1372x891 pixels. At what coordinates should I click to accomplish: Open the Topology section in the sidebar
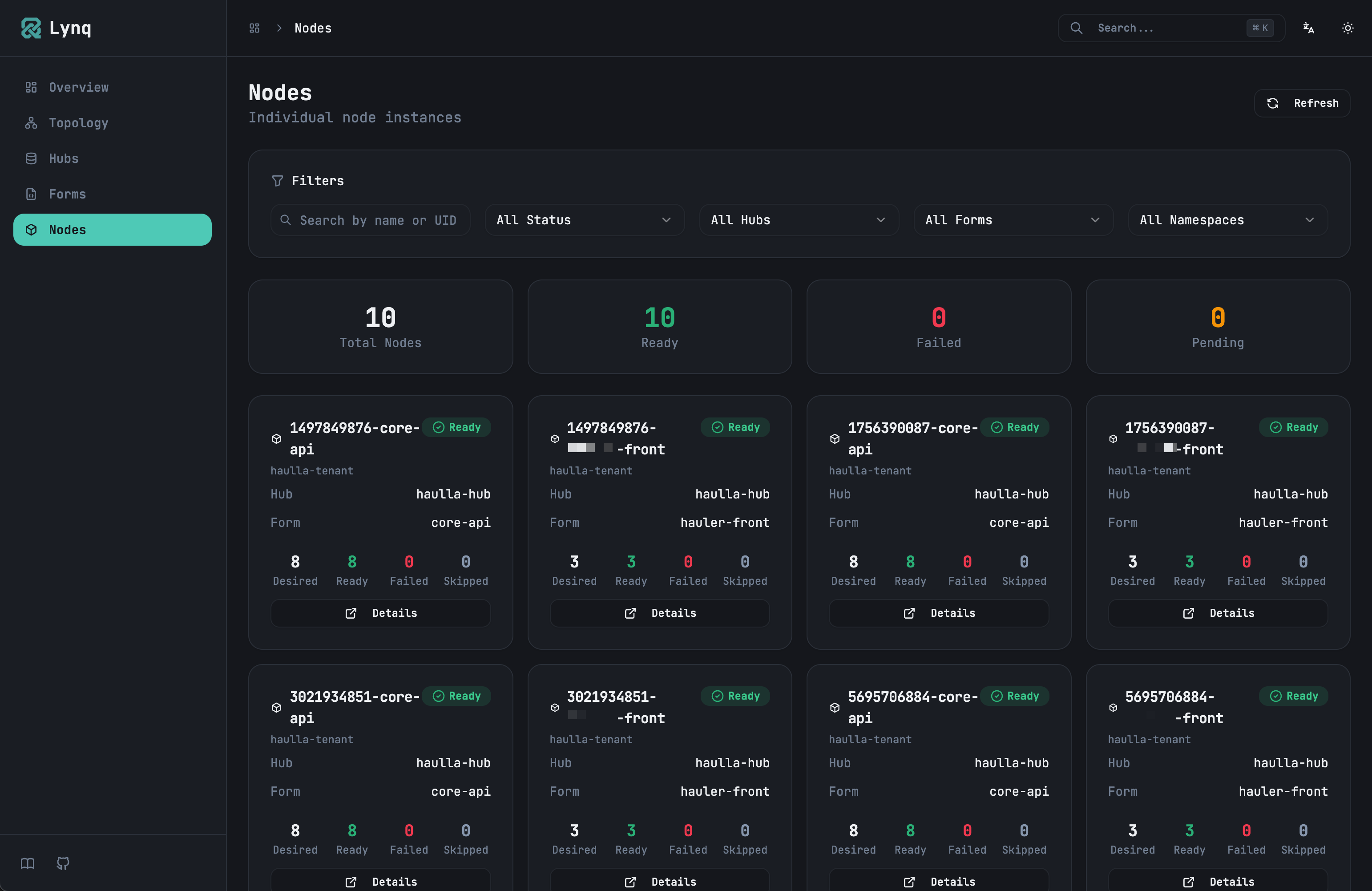coord(78,122)
